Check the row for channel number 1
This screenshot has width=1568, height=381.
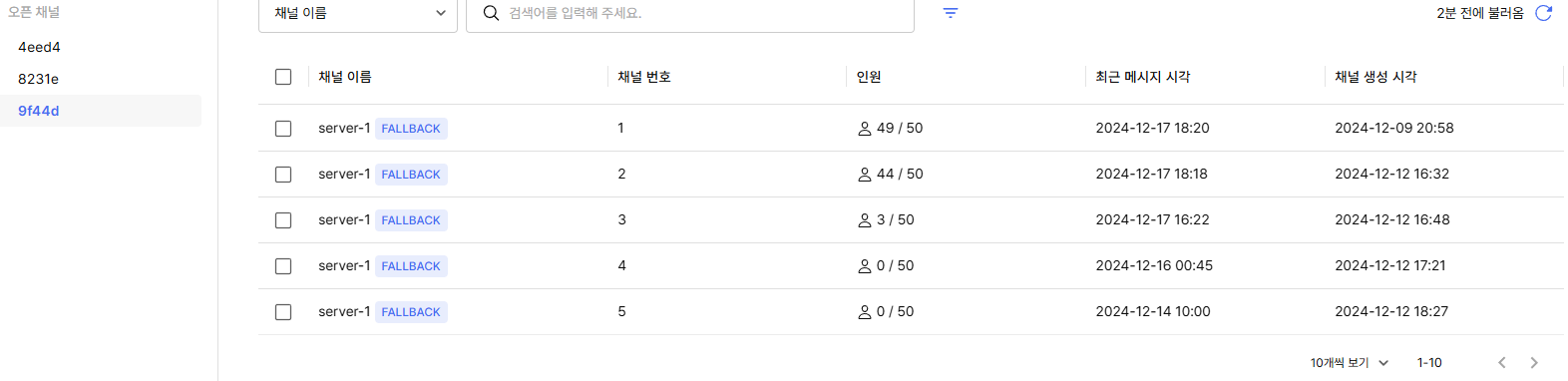click(283, 129)
